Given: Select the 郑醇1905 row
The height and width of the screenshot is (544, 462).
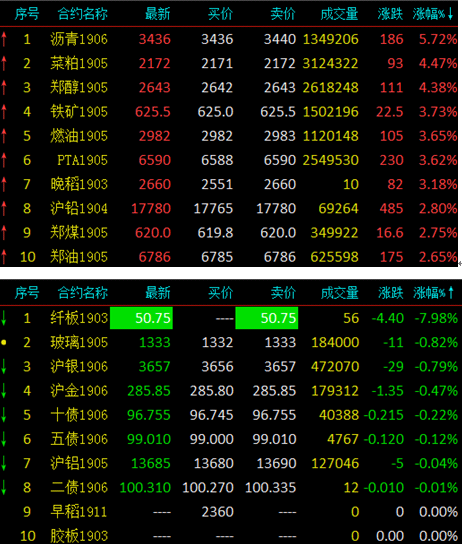Looking at the screenshot, I should coord(229,87).
